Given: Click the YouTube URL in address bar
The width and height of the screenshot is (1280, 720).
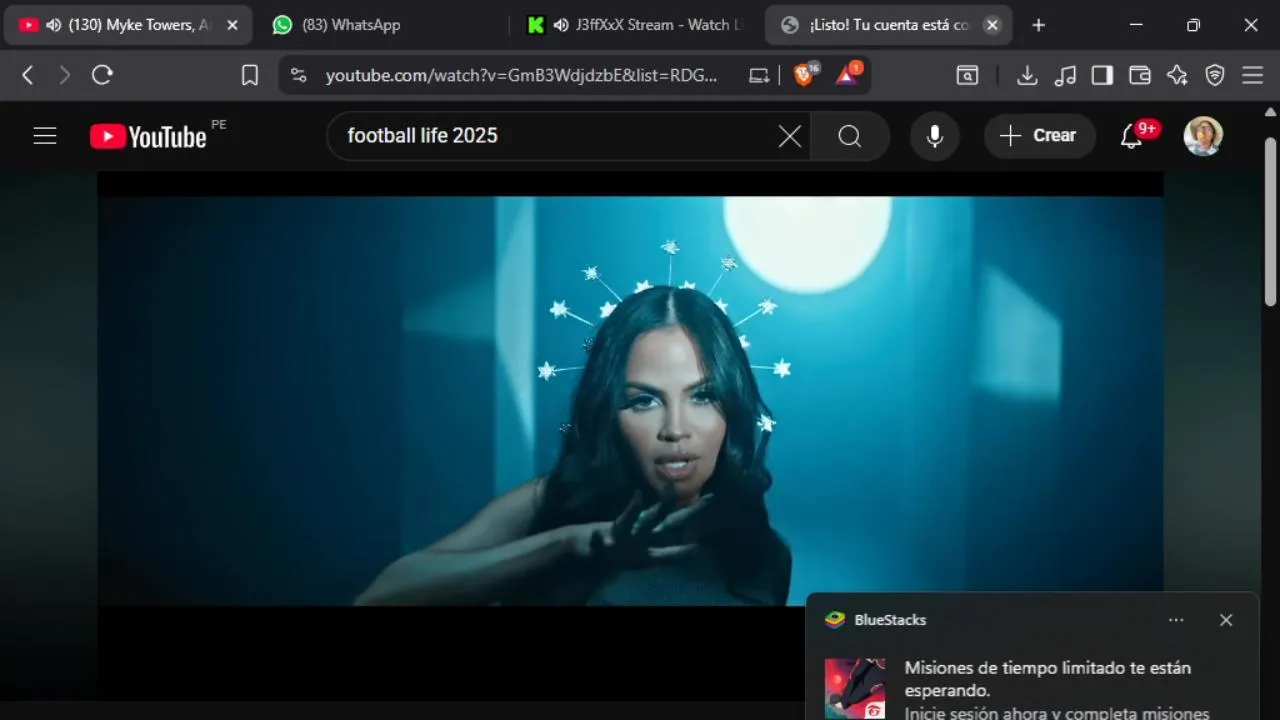Looking at the screenshot, I should 521,75.
